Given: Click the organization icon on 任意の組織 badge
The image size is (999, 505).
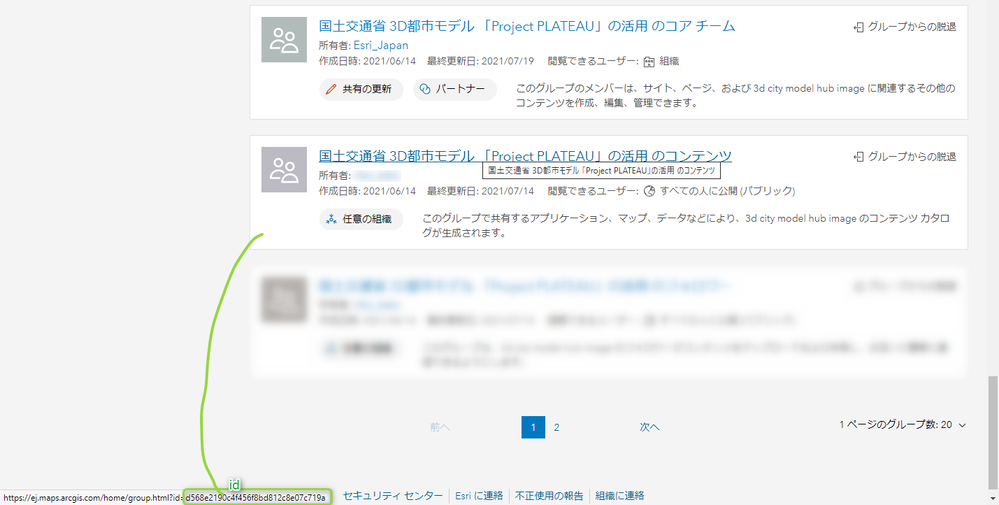Looking at the screenshot, I should [331, 219].
